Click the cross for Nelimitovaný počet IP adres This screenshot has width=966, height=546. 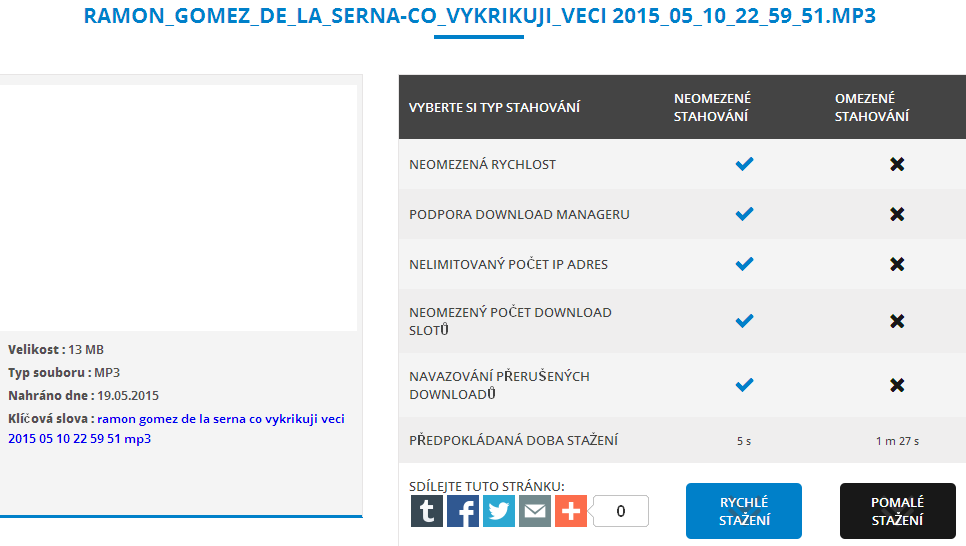[897, 264]
